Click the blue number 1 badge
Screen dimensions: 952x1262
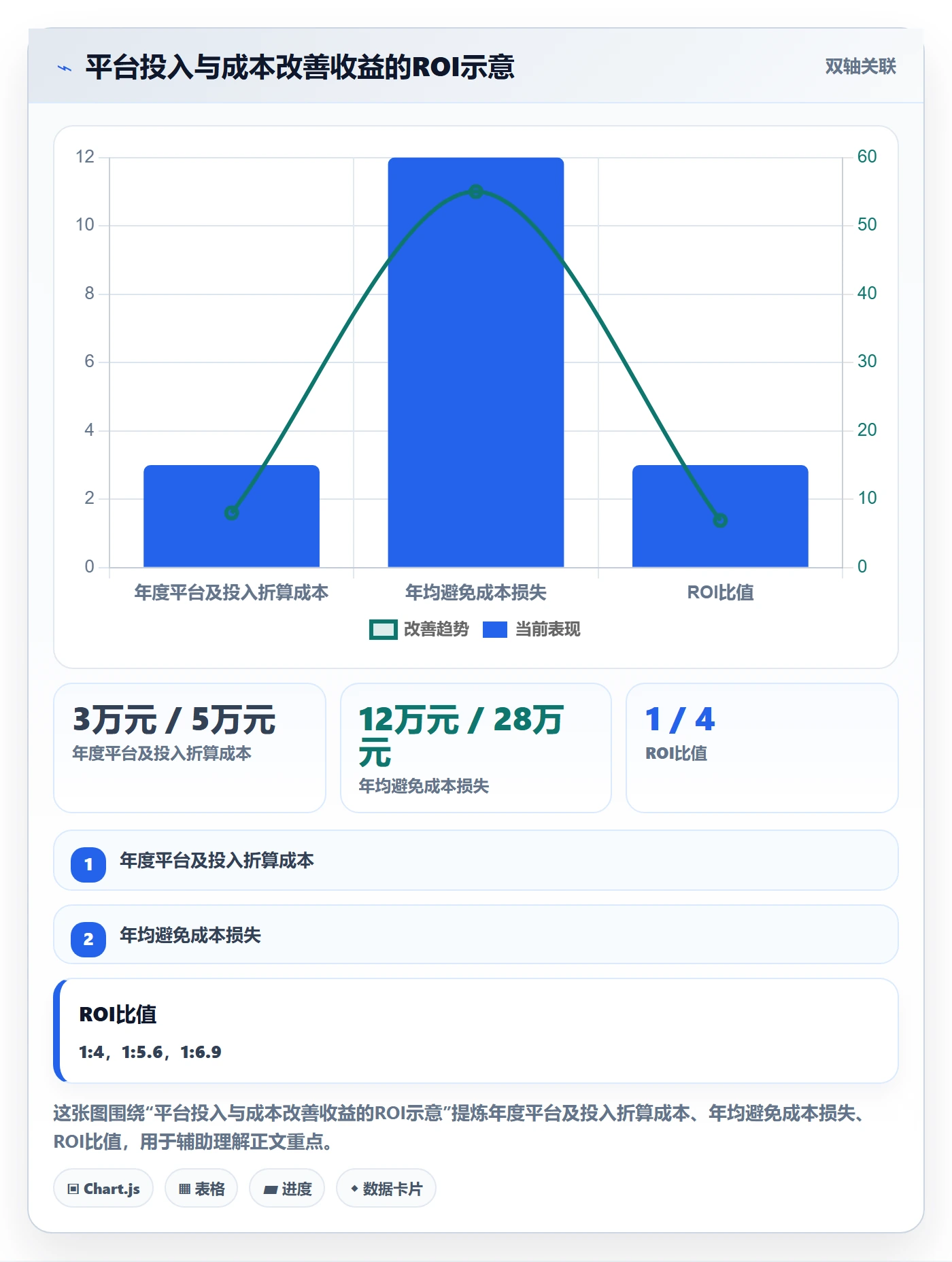[88, 864]
